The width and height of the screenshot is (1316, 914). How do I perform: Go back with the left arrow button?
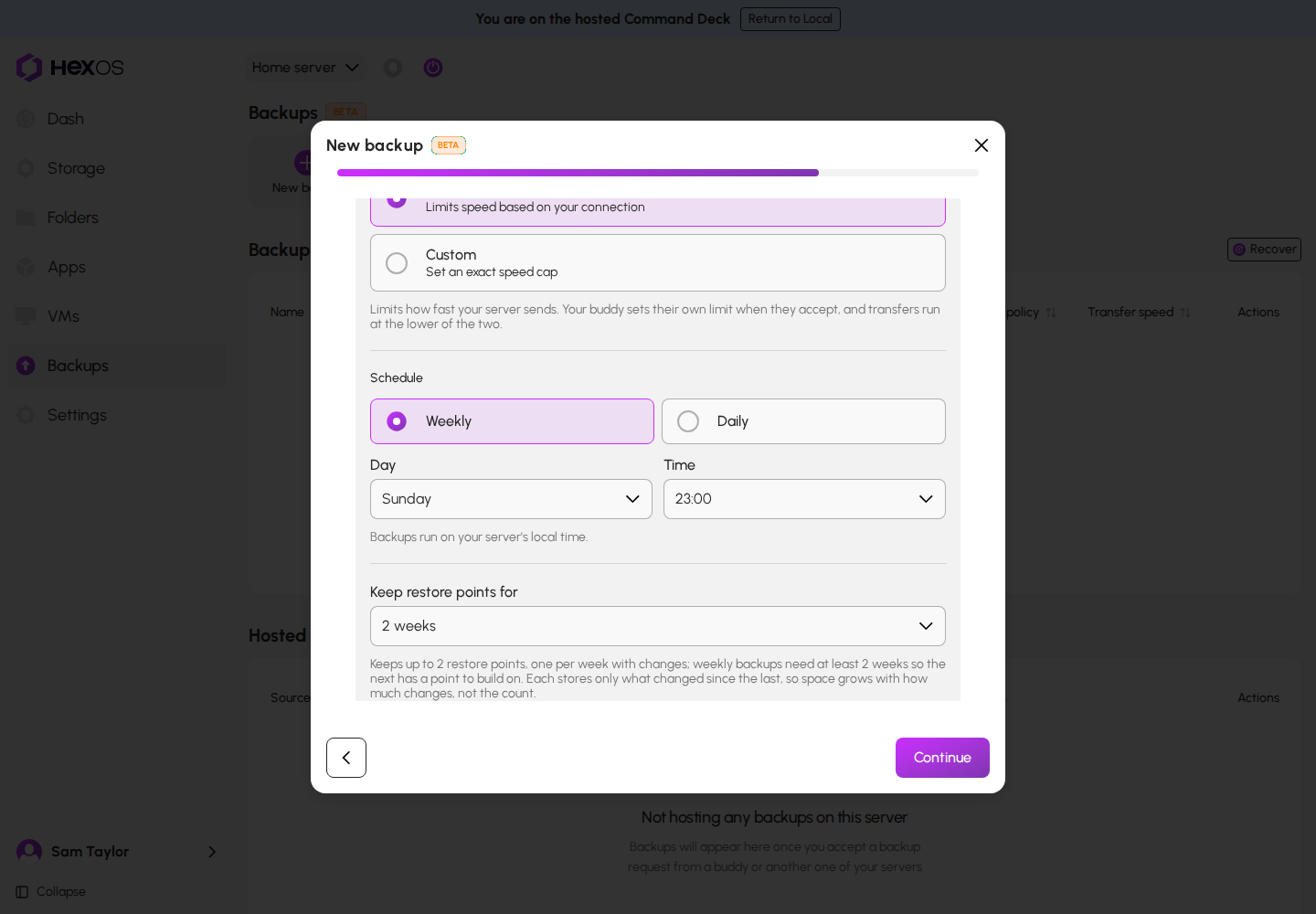click(346, 758)
